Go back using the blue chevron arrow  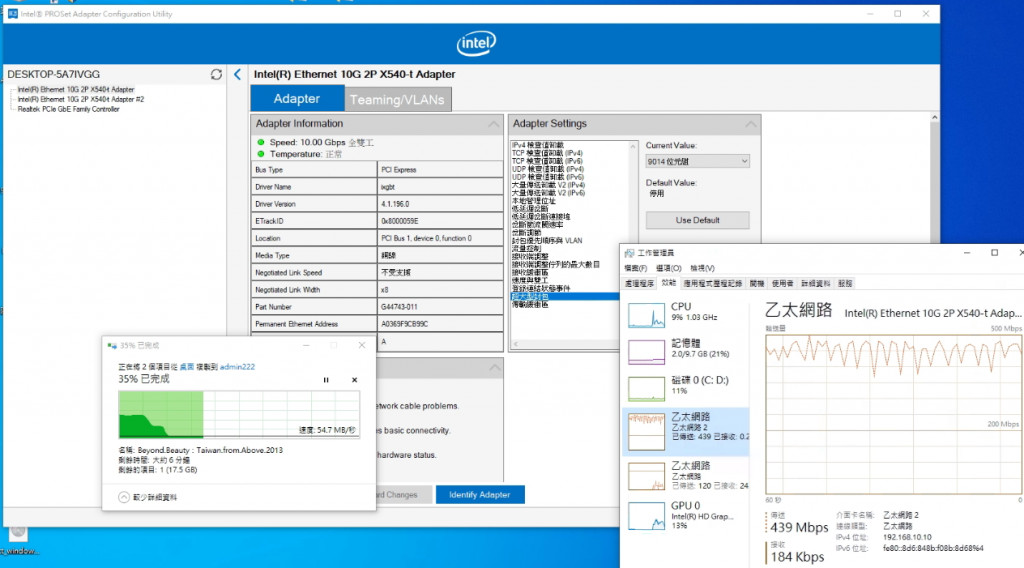tap(238, 74)
